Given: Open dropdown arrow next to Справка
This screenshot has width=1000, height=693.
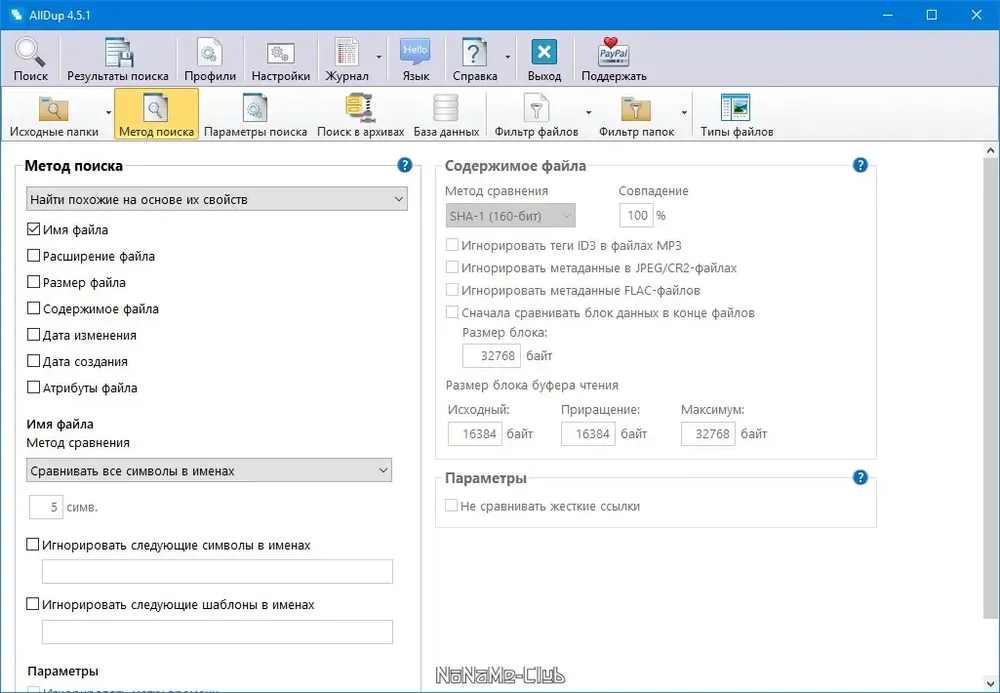Looking at the screenshot, I should coord(508,57).
